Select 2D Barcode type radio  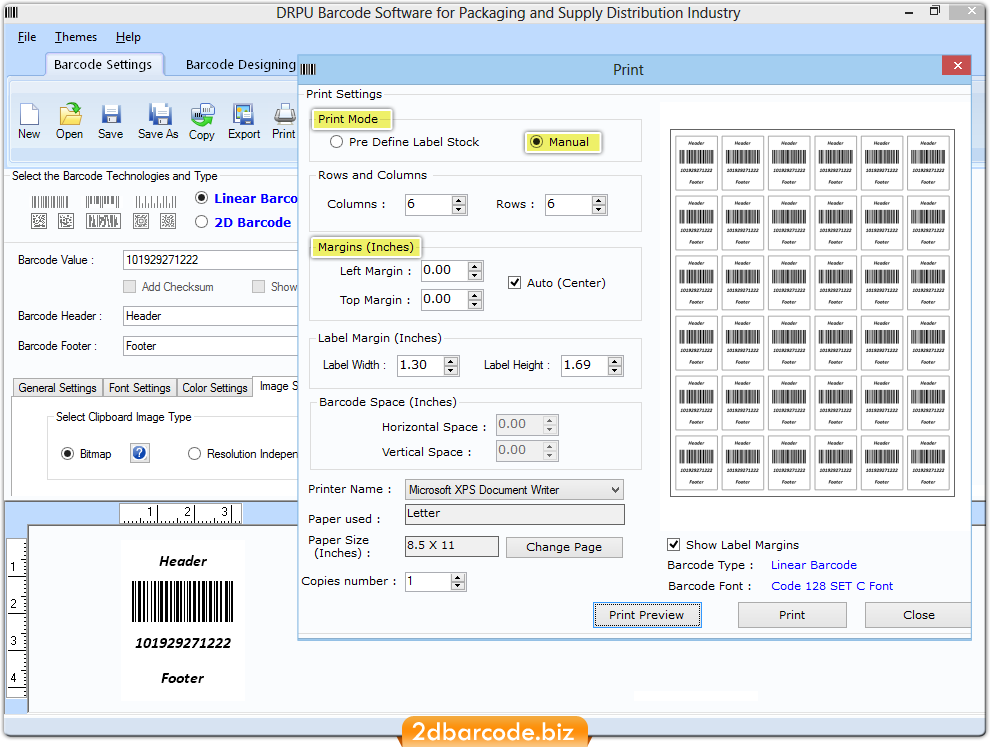coord(201,222)
